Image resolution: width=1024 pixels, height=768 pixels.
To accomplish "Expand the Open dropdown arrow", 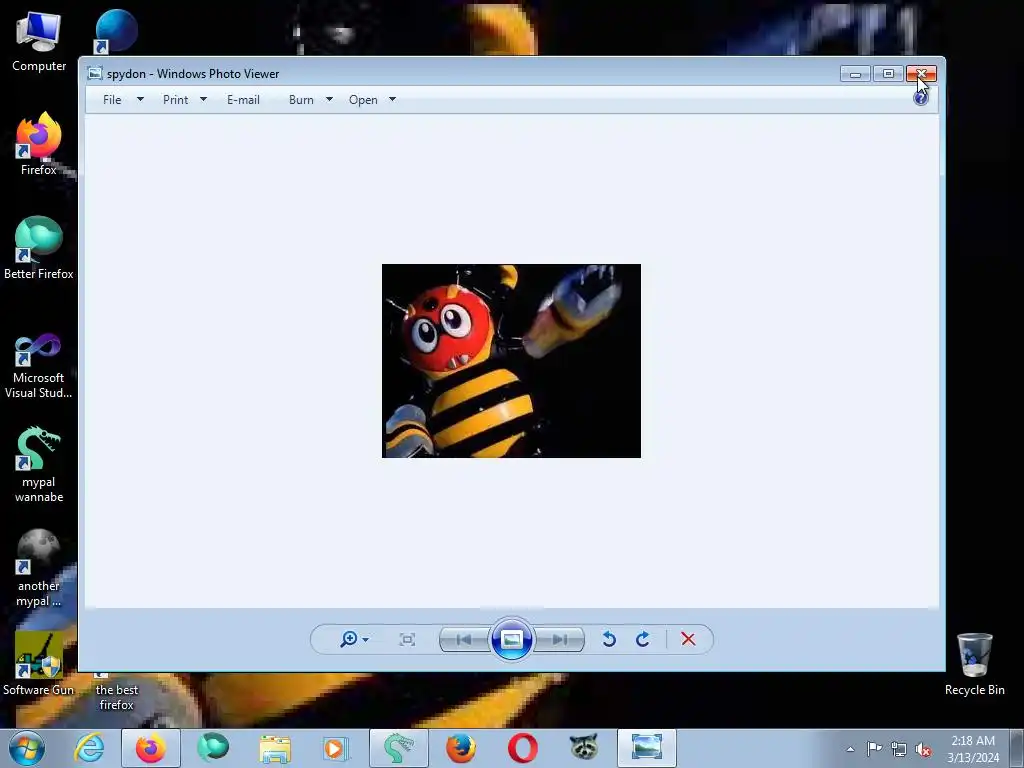I will coord(392,99).
